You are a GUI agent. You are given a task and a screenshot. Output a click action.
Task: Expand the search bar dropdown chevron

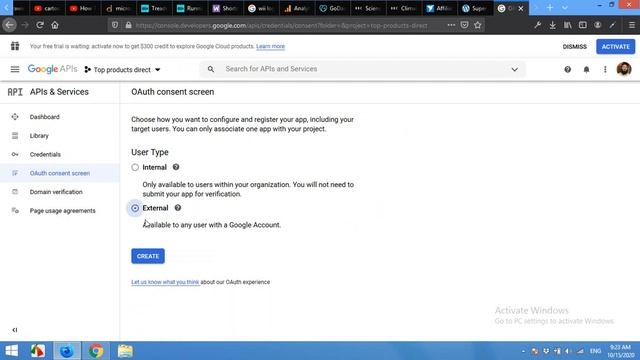(514, 69)
